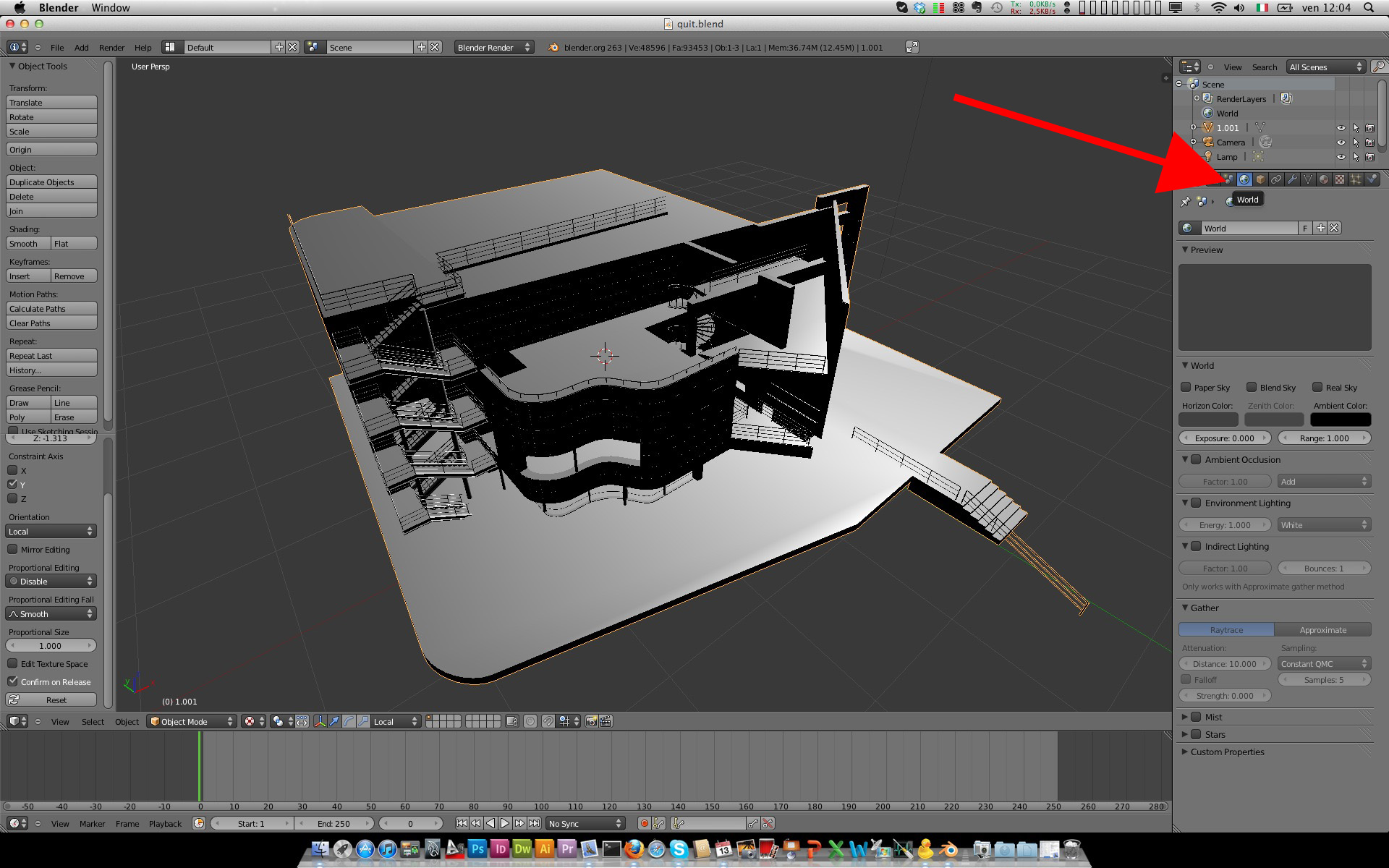This screenshot has width=1389, height=868.
Task: Open the Object Constraints chain tab
Action: point(1276,179)
